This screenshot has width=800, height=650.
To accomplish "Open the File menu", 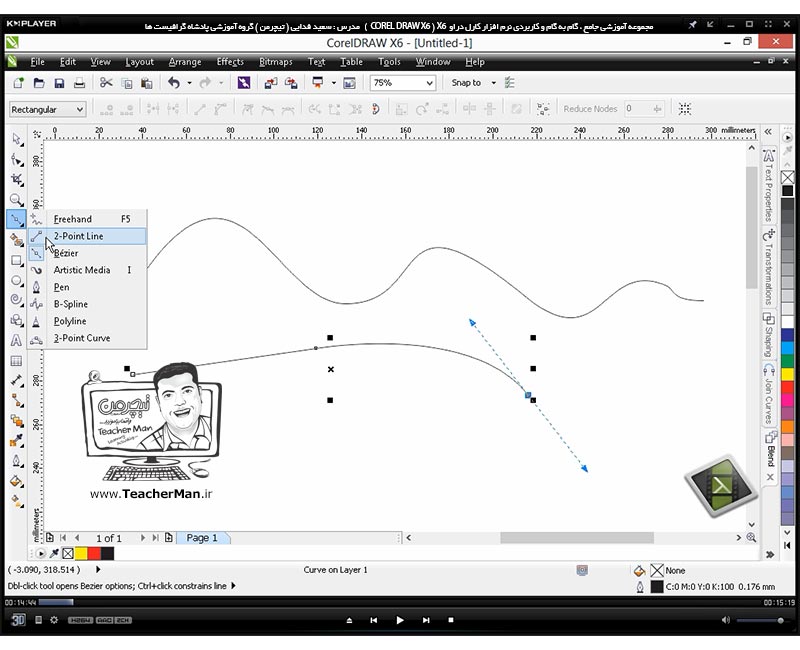I will (37, 62).
